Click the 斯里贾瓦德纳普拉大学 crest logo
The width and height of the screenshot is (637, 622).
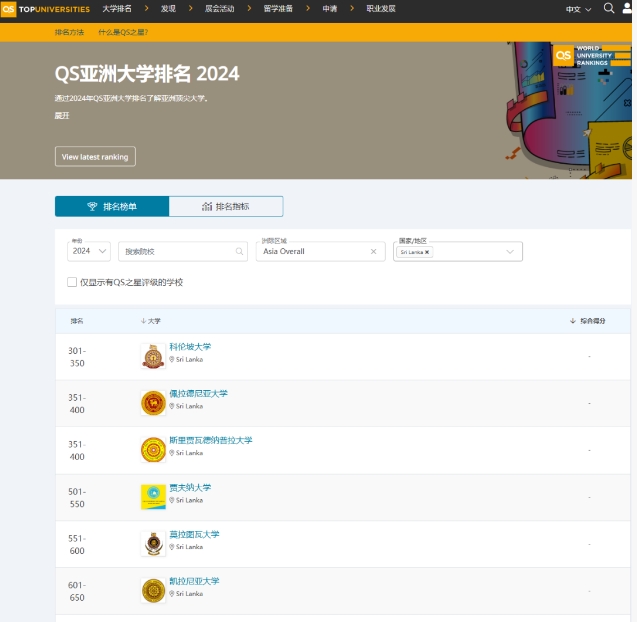click(153, 450)
